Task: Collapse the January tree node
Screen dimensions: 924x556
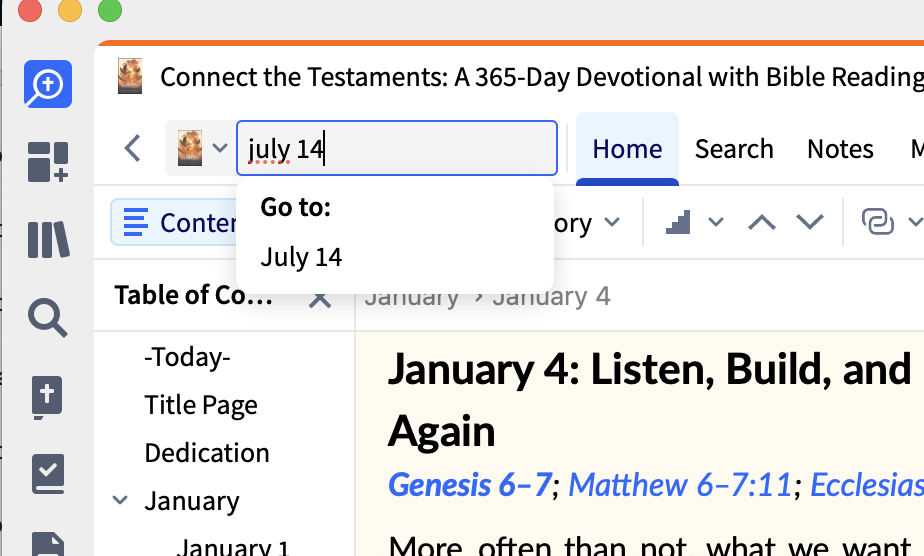Action: [120, 501]
